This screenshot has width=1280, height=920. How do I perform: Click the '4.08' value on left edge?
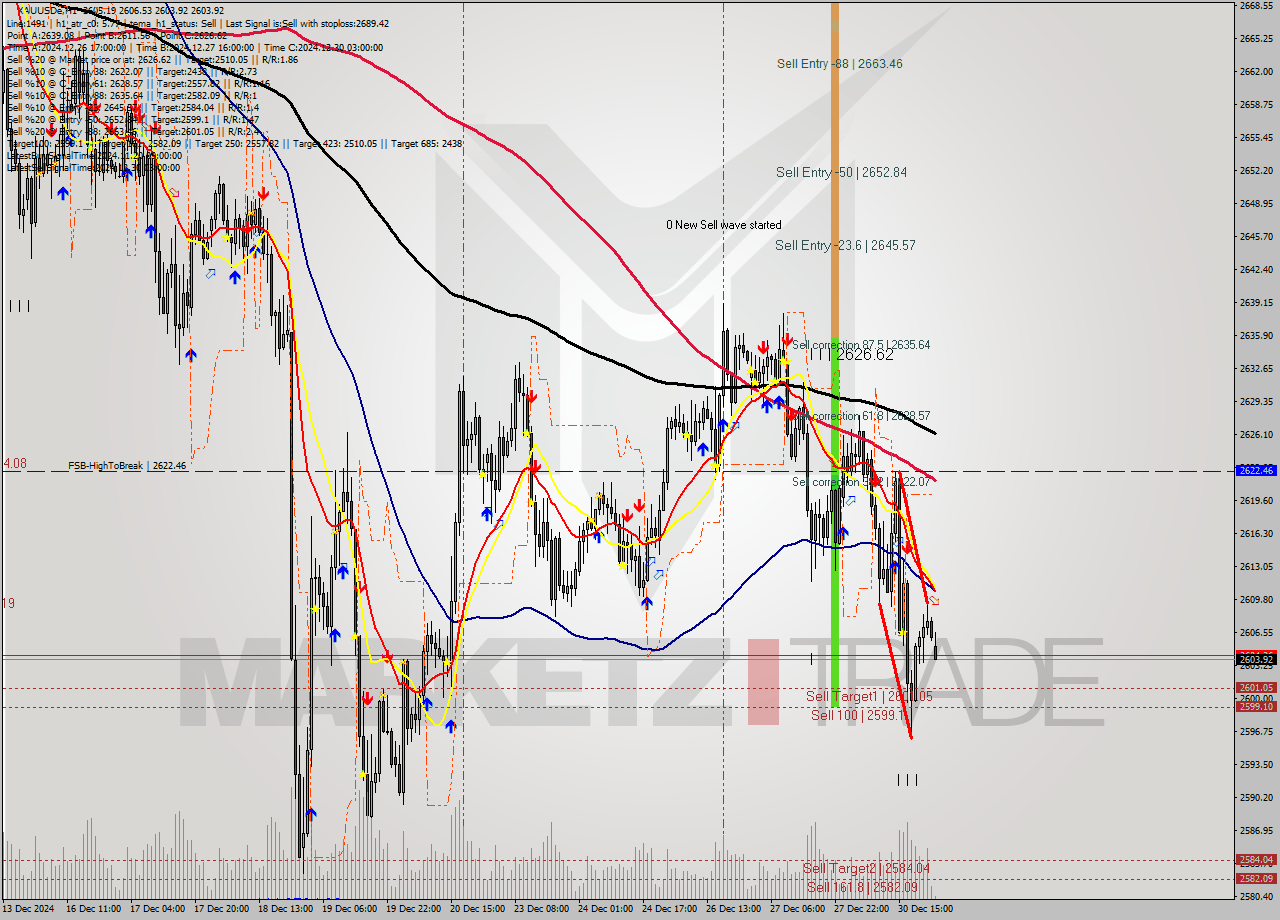[14, 464]
